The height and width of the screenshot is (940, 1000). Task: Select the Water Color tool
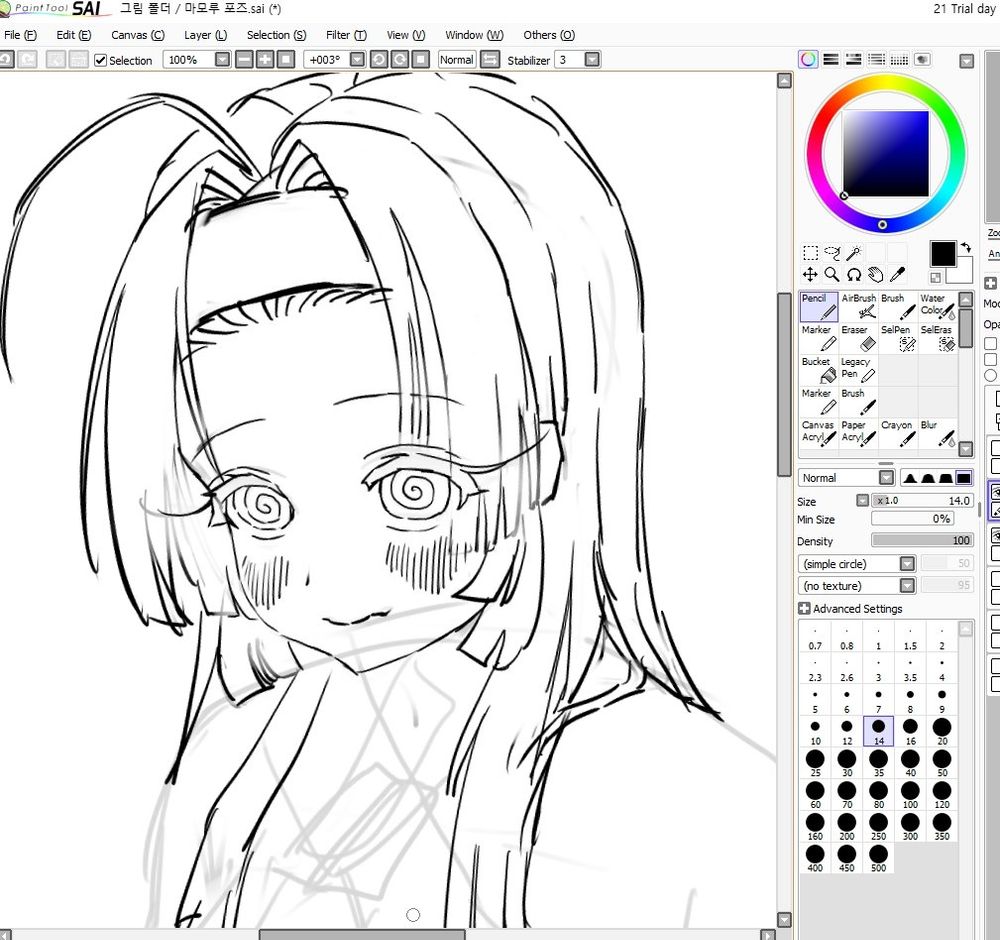tap(937, 307)
